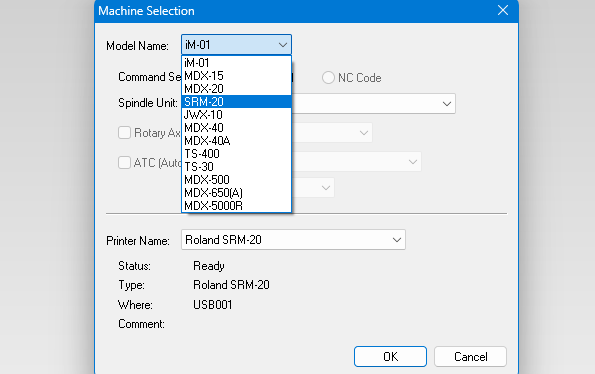Choose MDX-5000R from the model list
The image size is (595, 374).
pos(236,206)
